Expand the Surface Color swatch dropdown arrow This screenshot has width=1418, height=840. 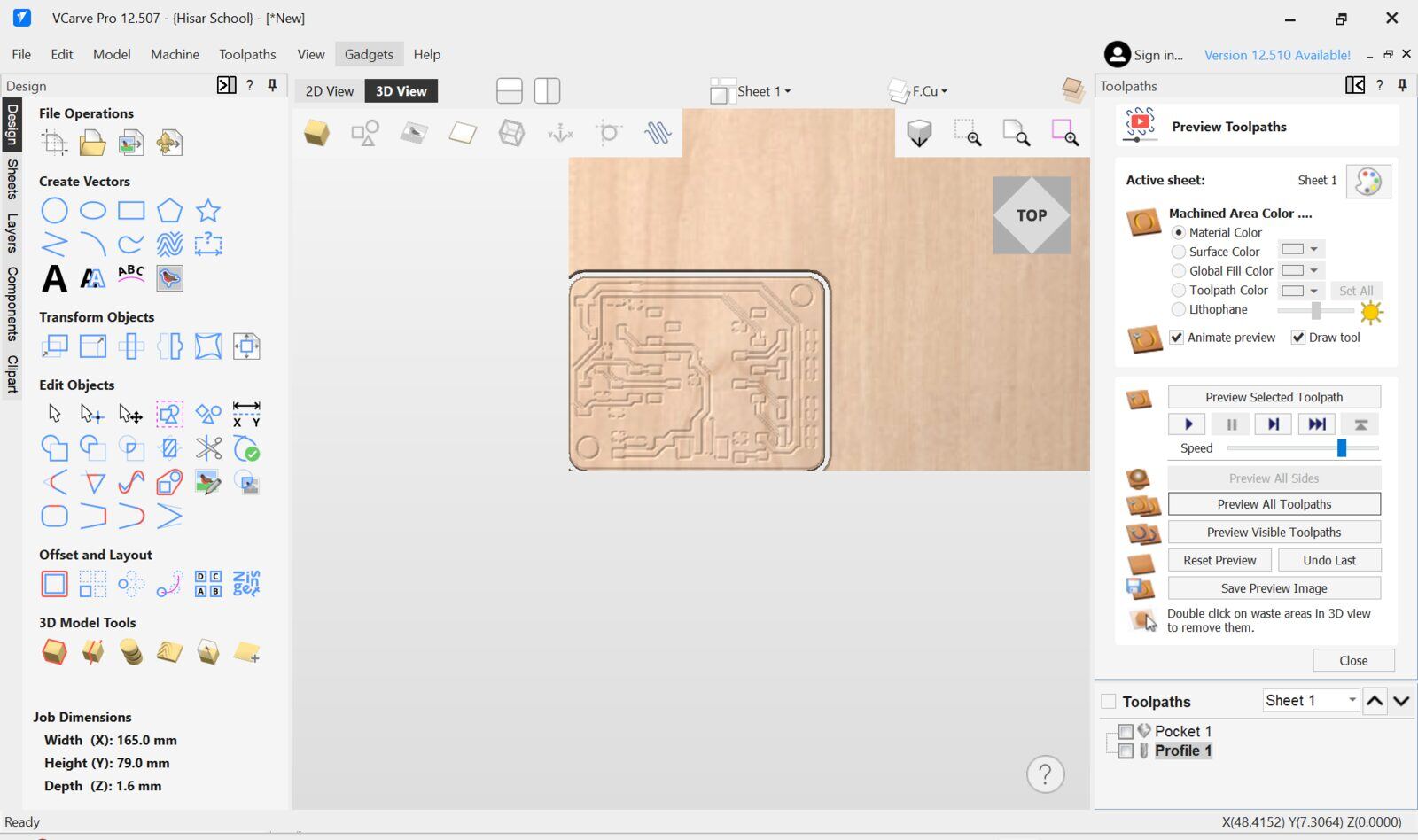coord(1314,250)
